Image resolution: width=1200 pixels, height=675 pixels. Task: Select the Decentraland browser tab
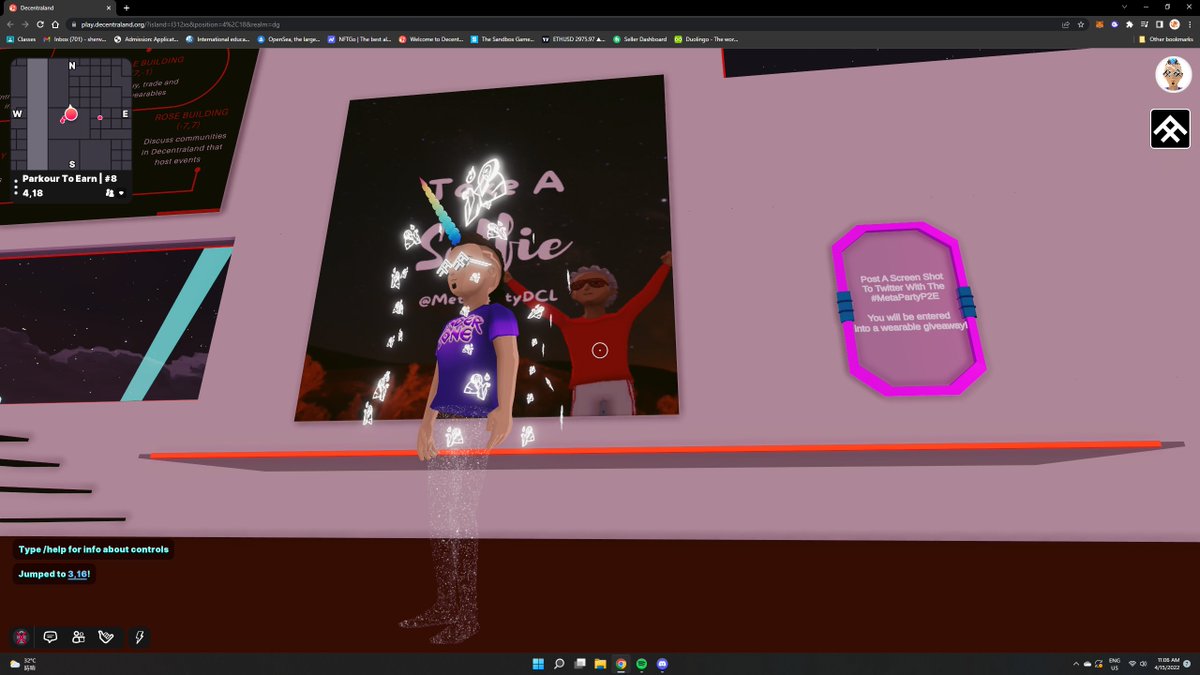[x=60, y=8]
